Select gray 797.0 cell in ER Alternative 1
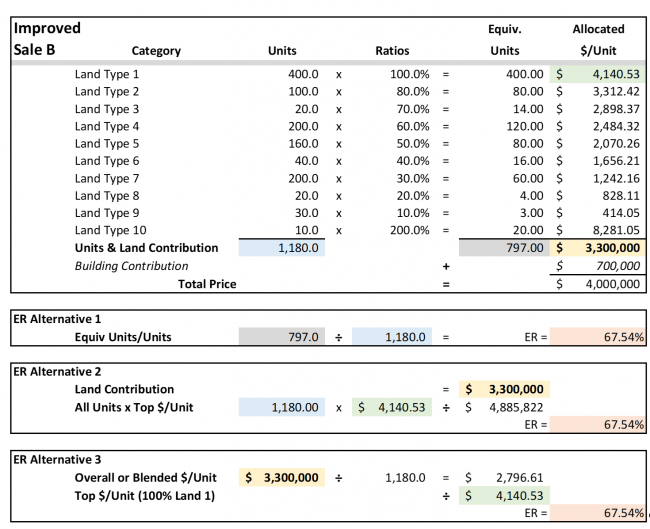This screenshot has width=650, height=529. (282, 337)
